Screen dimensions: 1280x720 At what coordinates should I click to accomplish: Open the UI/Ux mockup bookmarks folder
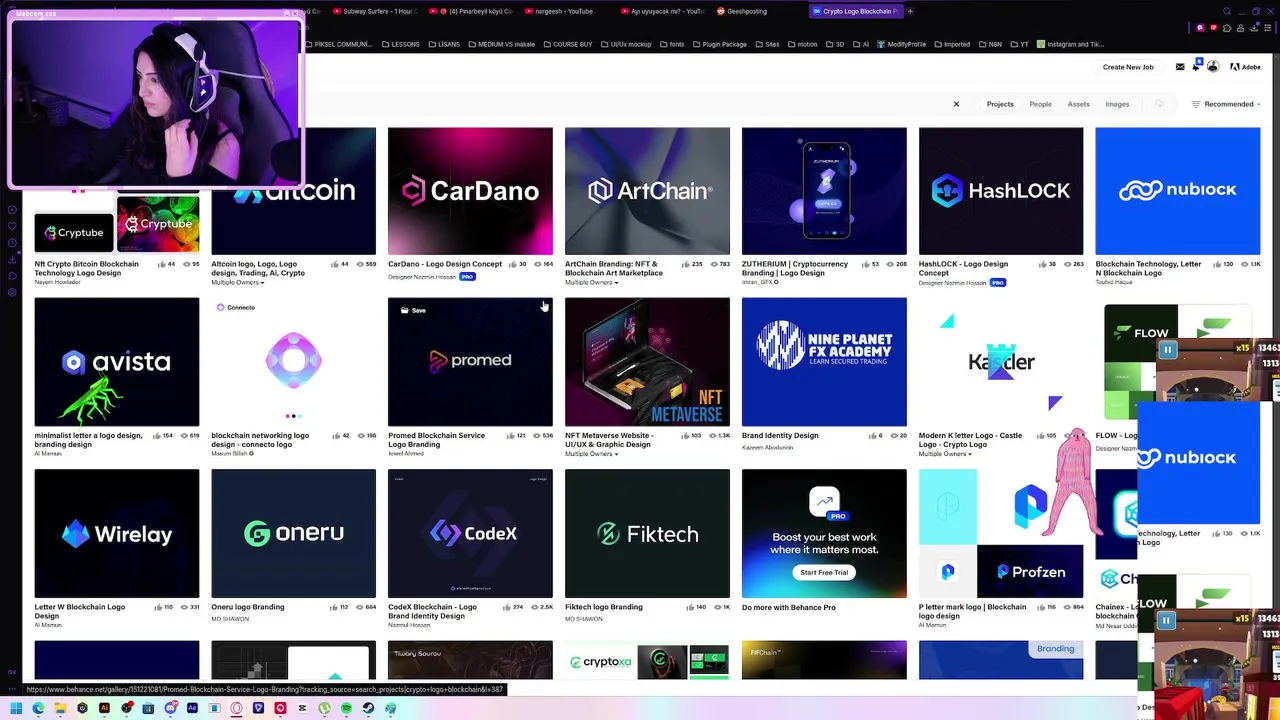coord(625,44)
